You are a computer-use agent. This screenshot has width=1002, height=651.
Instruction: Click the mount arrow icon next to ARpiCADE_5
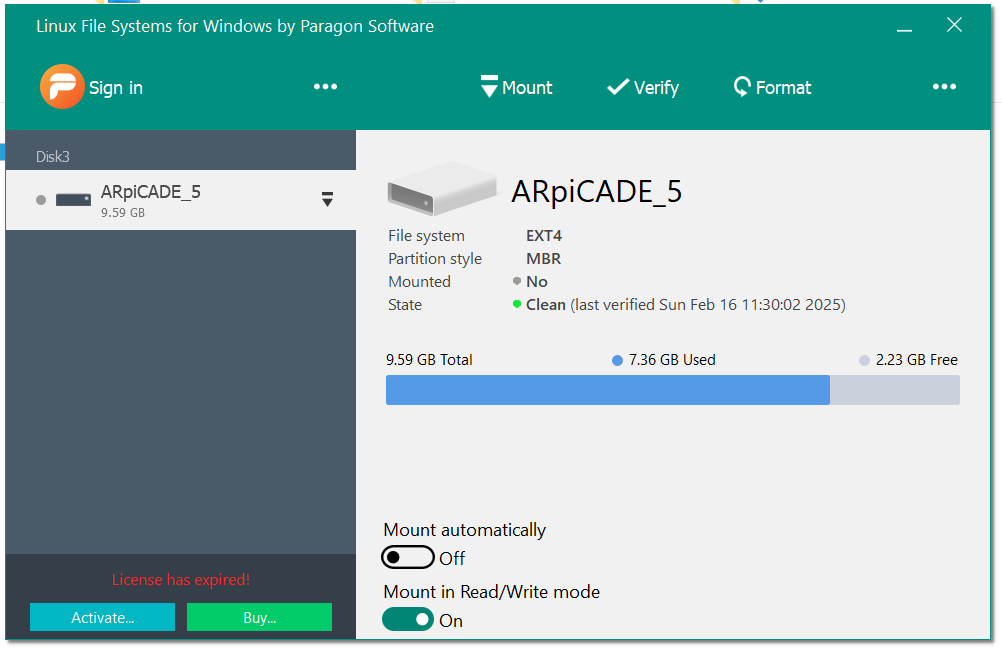(x=327, y=199)
